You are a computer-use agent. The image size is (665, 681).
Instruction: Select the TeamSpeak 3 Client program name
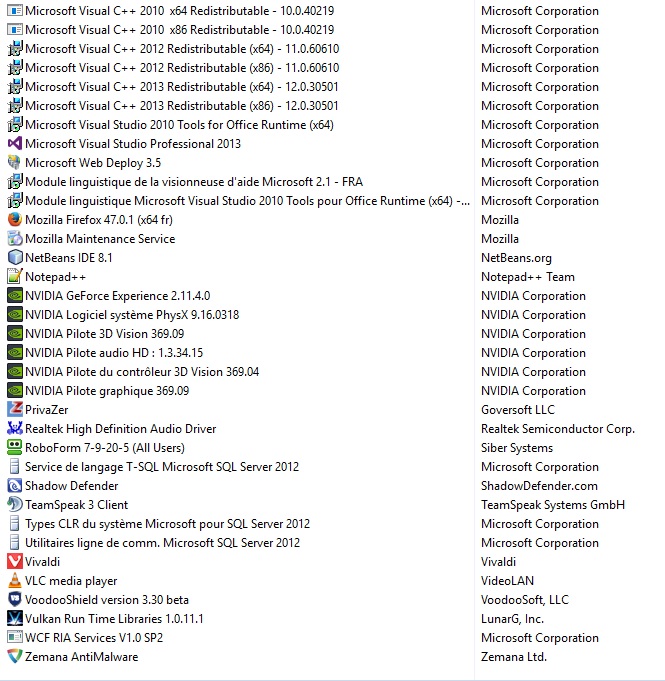tap(76, 505)
